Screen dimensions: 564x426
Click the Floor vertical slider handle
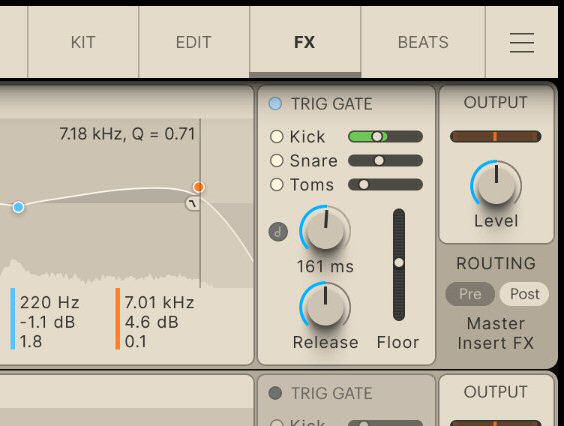(x=399, y=263)
